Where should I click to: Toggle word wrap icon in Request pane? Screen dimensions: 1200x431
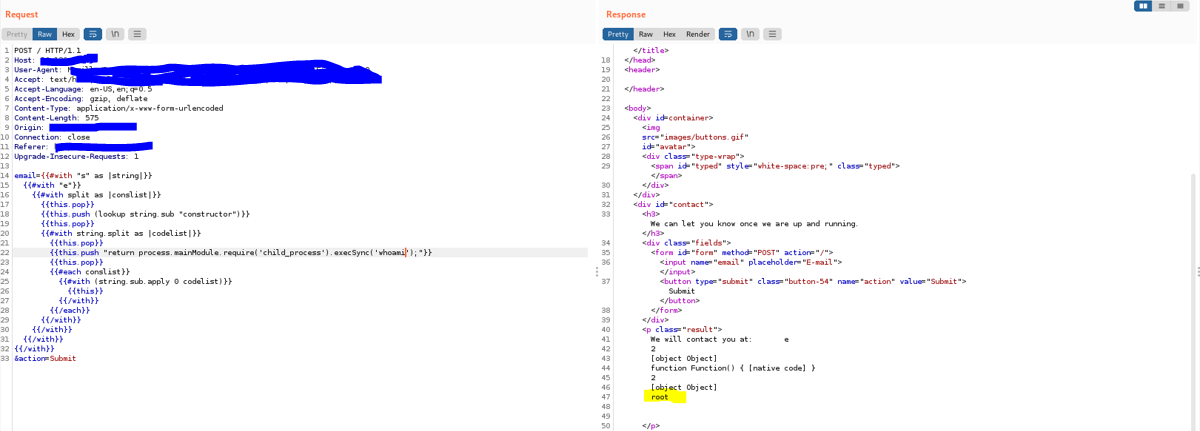click(92, 34)
